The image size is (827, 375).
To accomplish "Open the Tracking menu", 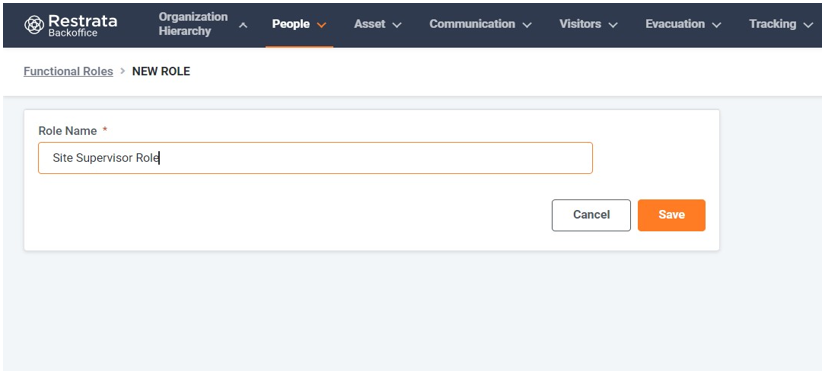I will pyautogui.click(x=773, y=24).
